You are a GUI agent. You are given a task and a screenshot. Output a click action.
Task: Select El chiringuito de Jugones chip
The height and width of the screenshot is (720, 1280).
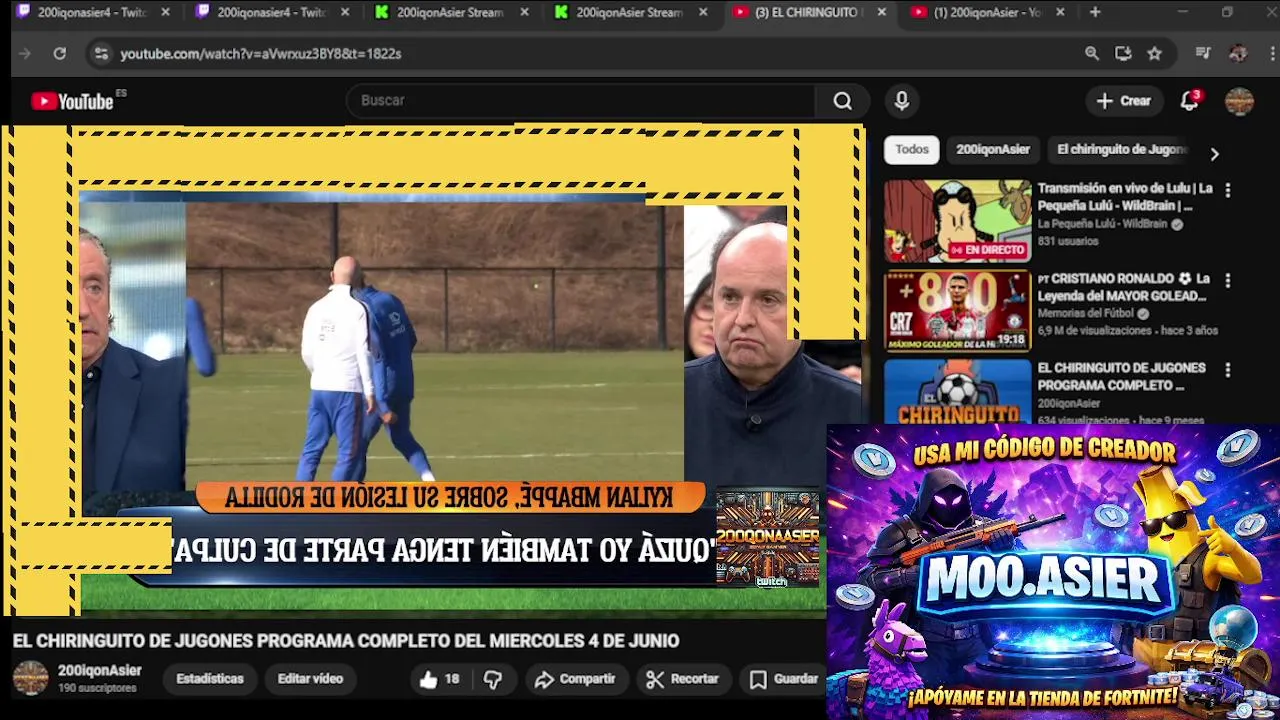(x=1122, y=149)
